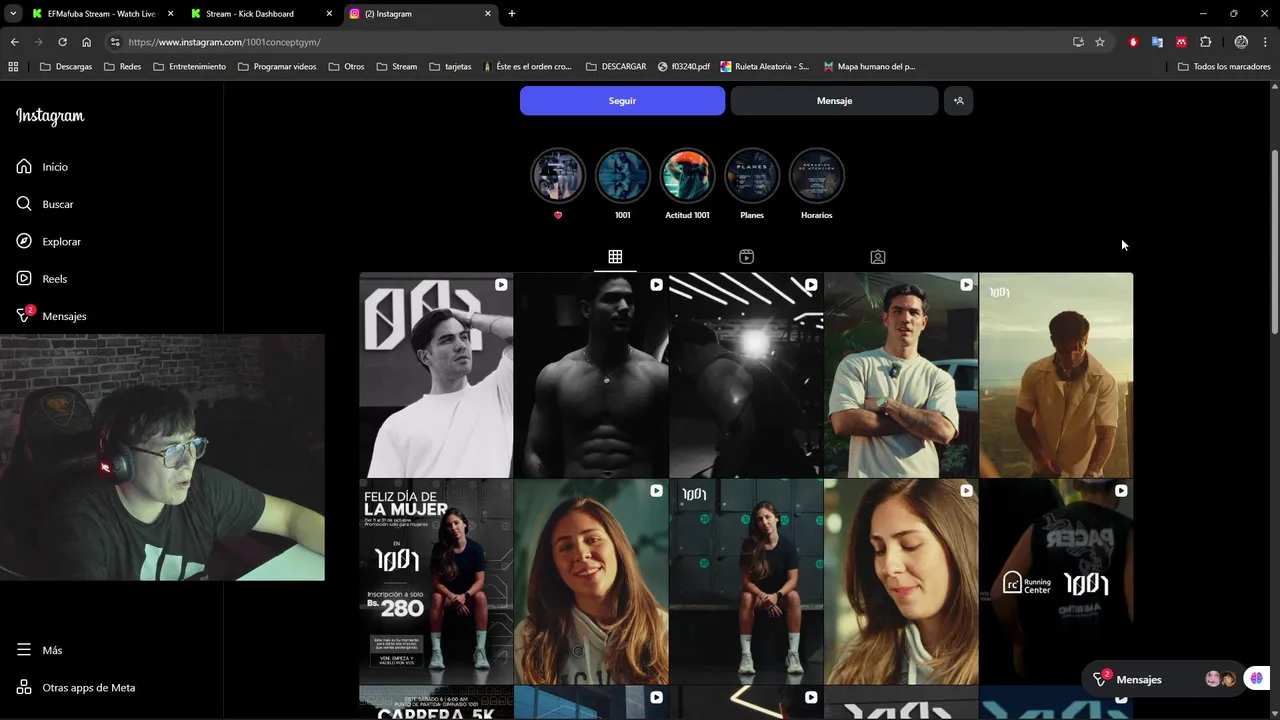1280x720 pixels.
Task: Click the install app icon in address bar
Action: [x=1078, y=42]
